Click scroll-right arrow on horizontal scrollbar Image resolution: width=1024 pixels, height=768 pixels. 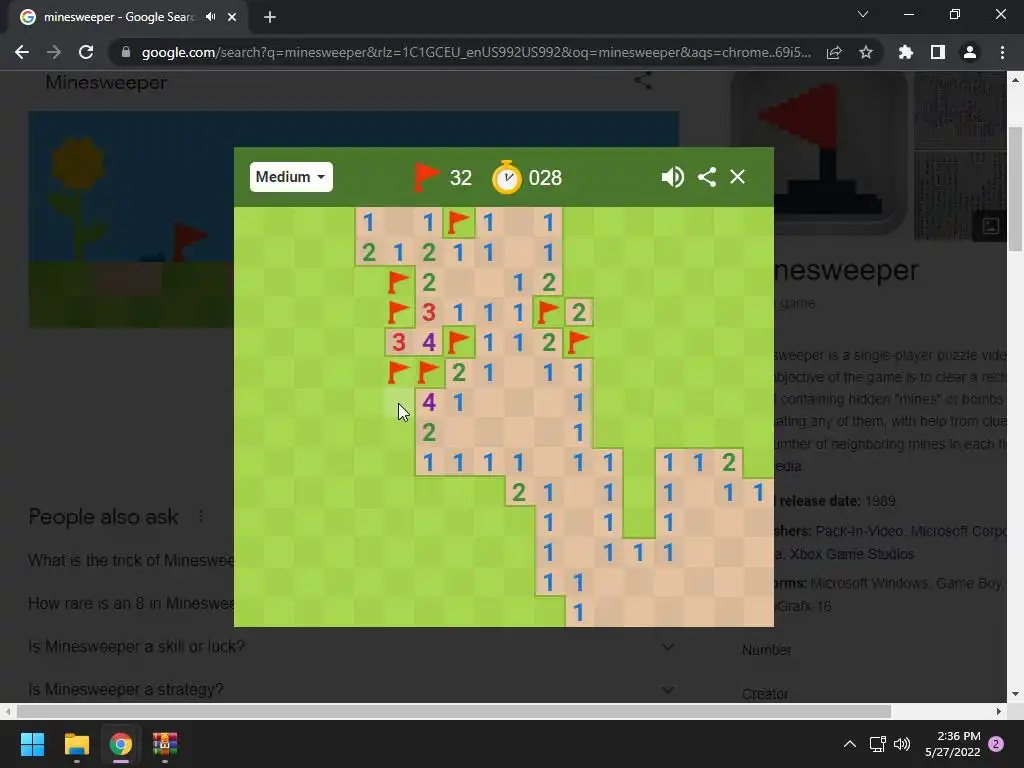999,711
